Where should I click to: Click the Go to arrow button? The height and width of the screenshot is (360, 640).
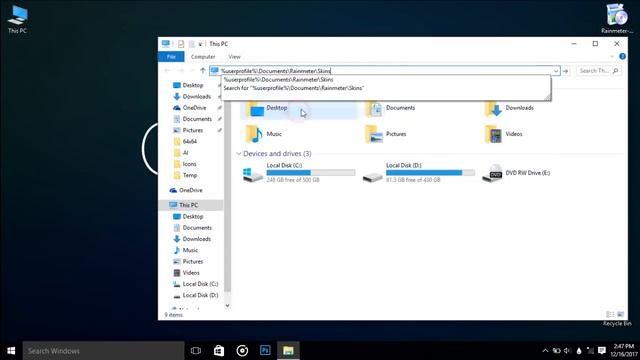point(565,71)
